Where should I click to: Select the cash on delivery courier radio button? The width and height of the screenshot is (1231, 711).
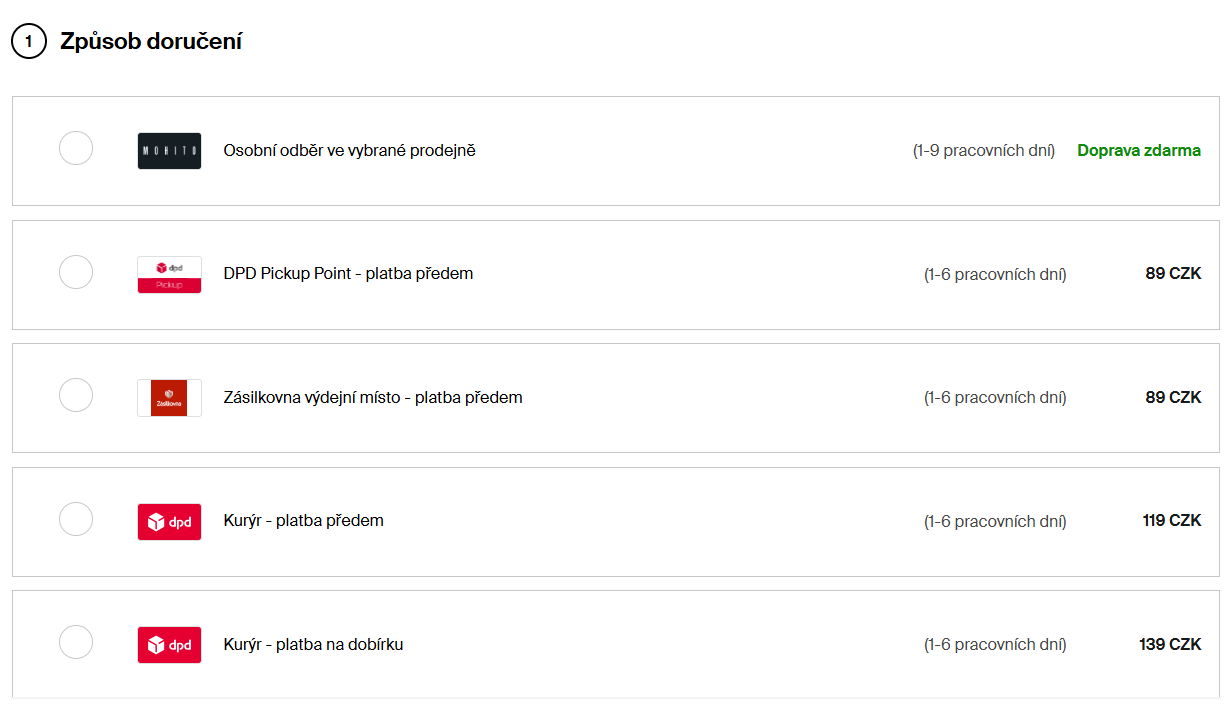pos(76,642)
